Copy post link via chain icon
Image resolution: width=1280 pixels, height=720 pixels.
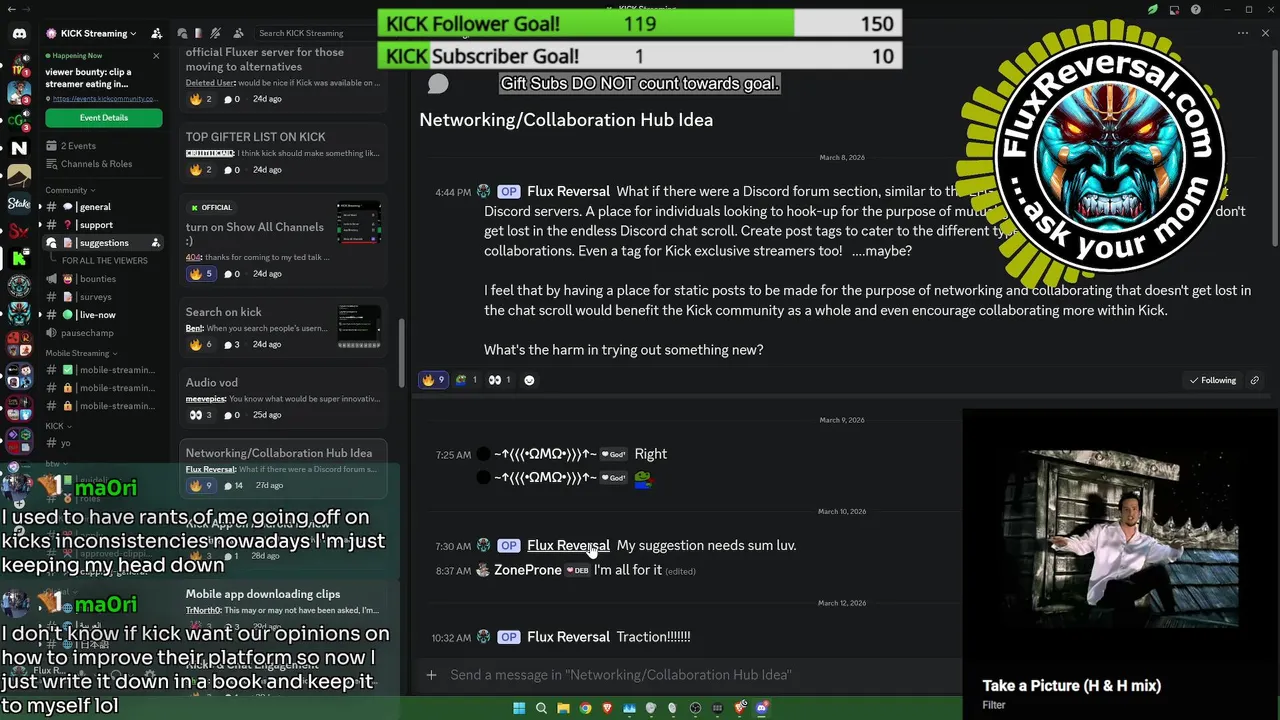coord(1254,380)
